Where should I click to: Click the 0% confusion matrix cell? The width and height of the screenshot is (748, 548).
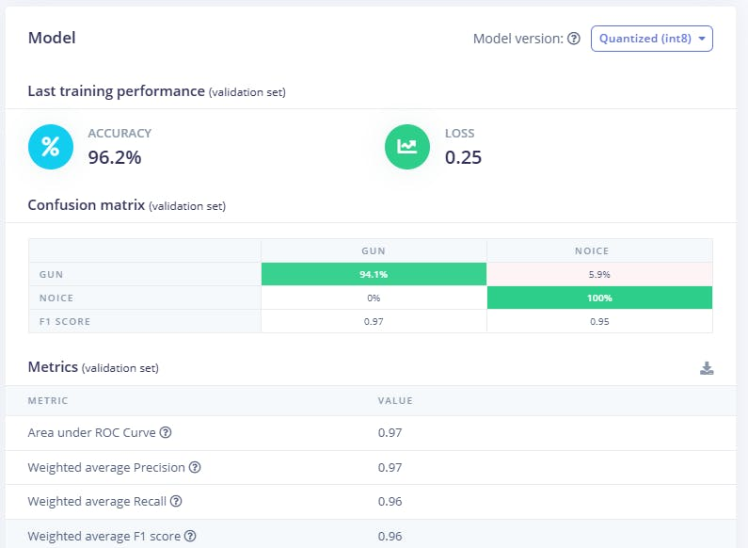tap(374, 298)
